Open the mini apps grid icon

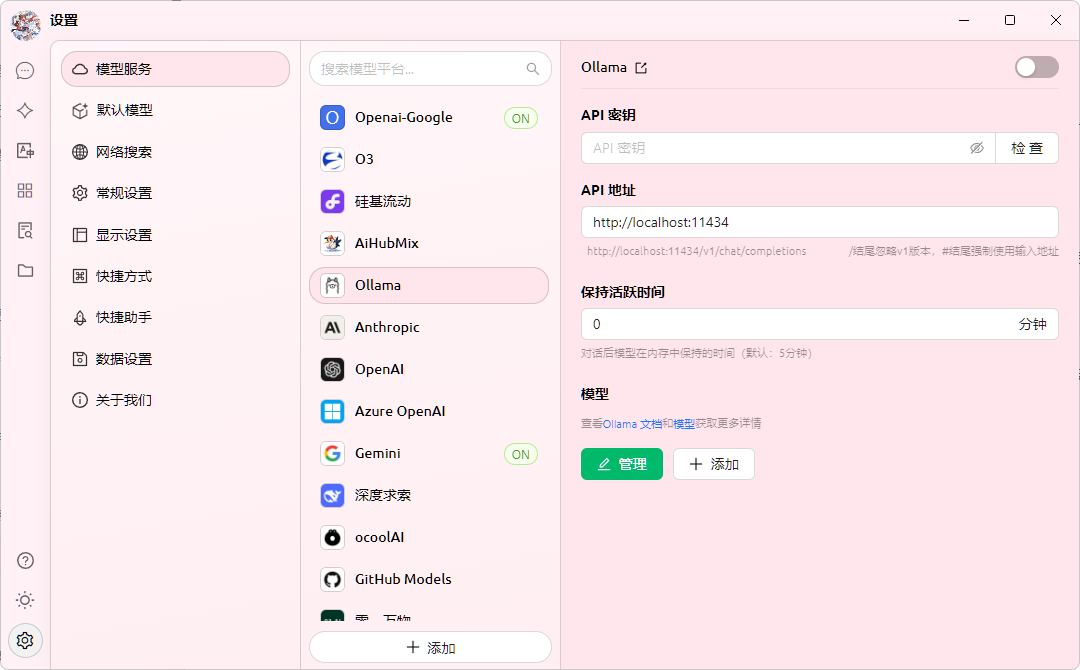pyautogui.click(x=25, y=191)
